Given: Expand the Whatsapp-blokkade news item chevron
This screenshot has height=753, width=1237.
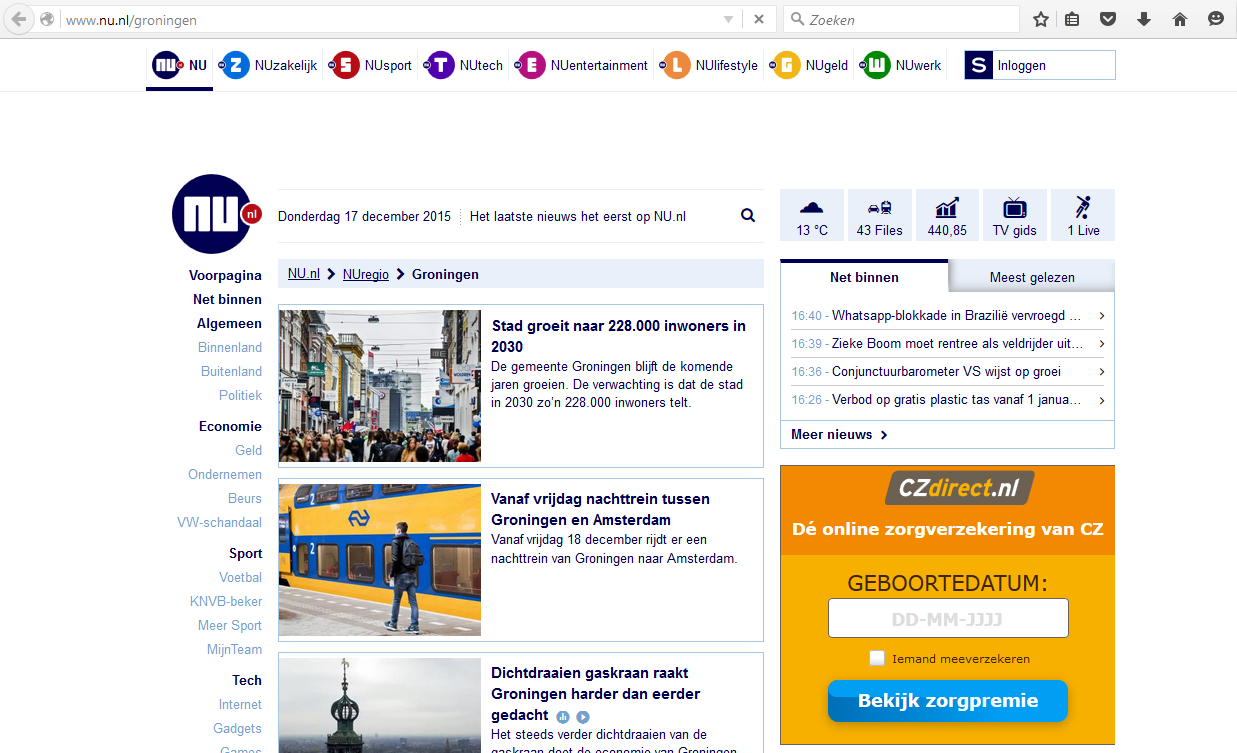Looking at the screenshot, I should (1102, 314).
